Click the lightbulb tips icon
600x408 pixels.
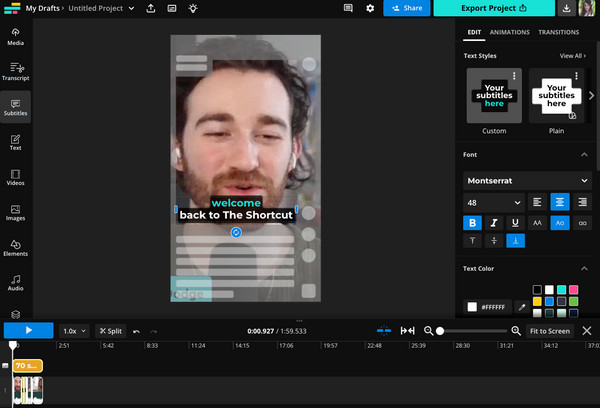(x=192, y=8)
